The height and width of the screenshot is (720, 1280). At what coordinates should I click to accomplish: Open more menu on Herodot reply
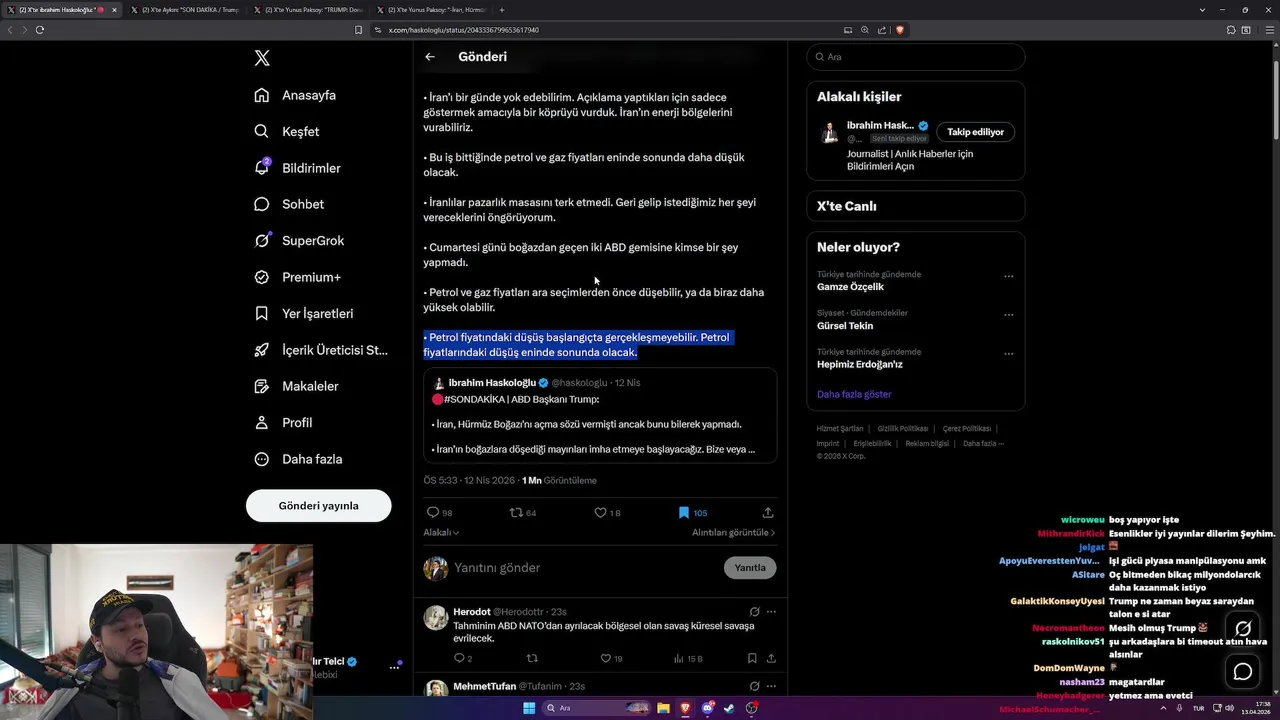771,612
